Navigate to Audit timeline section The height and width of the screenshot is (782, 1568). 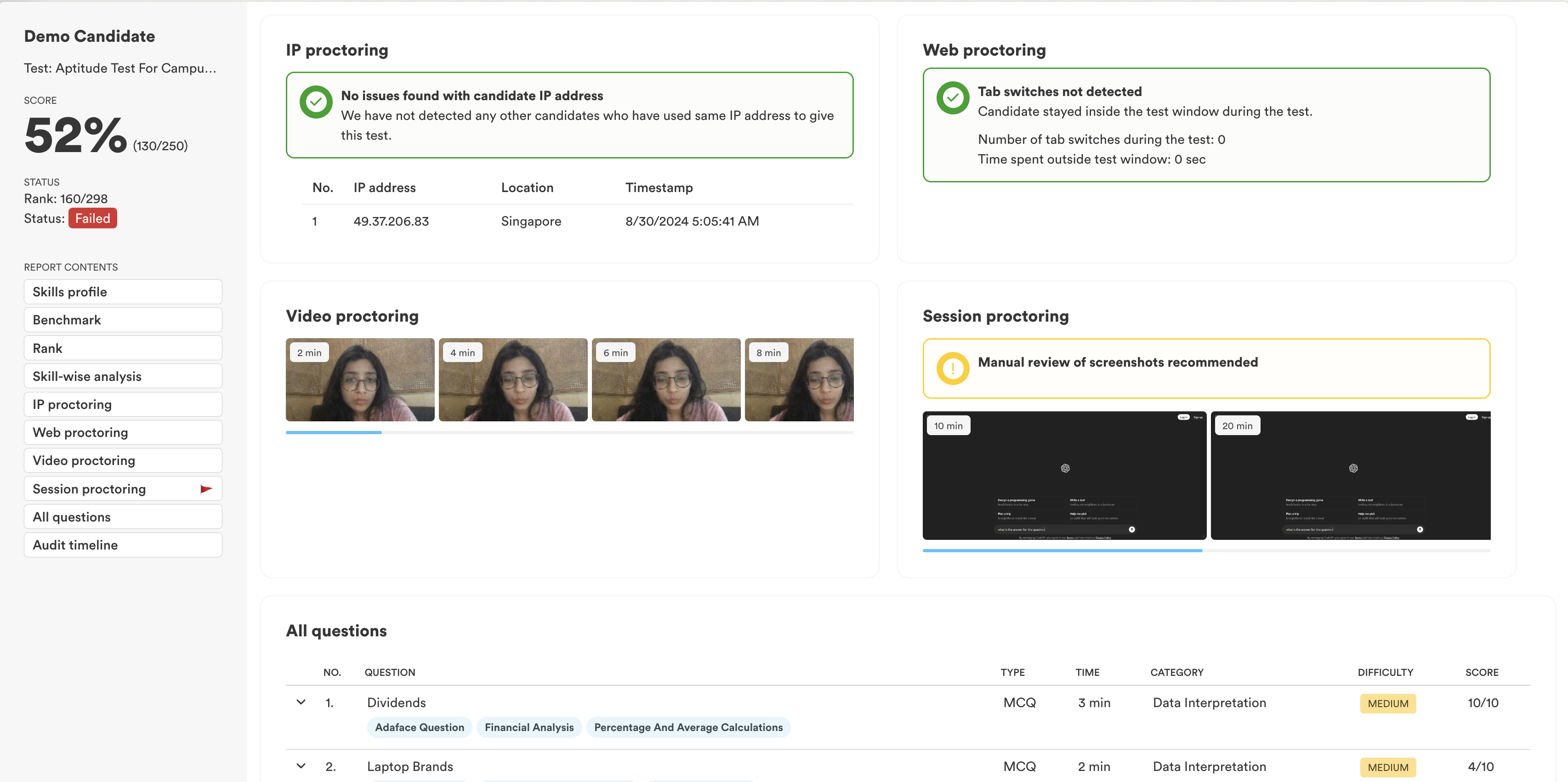(123, 545)
